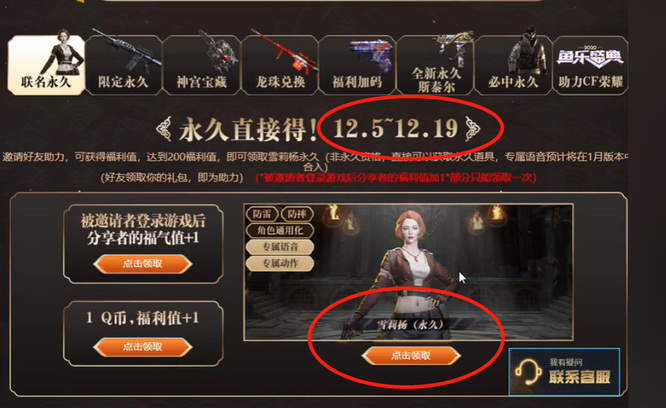The height and width of the screenshot is (408, 666).
Task: Open the 全新永久斯泰尔 tab
Action: (435, 65)
